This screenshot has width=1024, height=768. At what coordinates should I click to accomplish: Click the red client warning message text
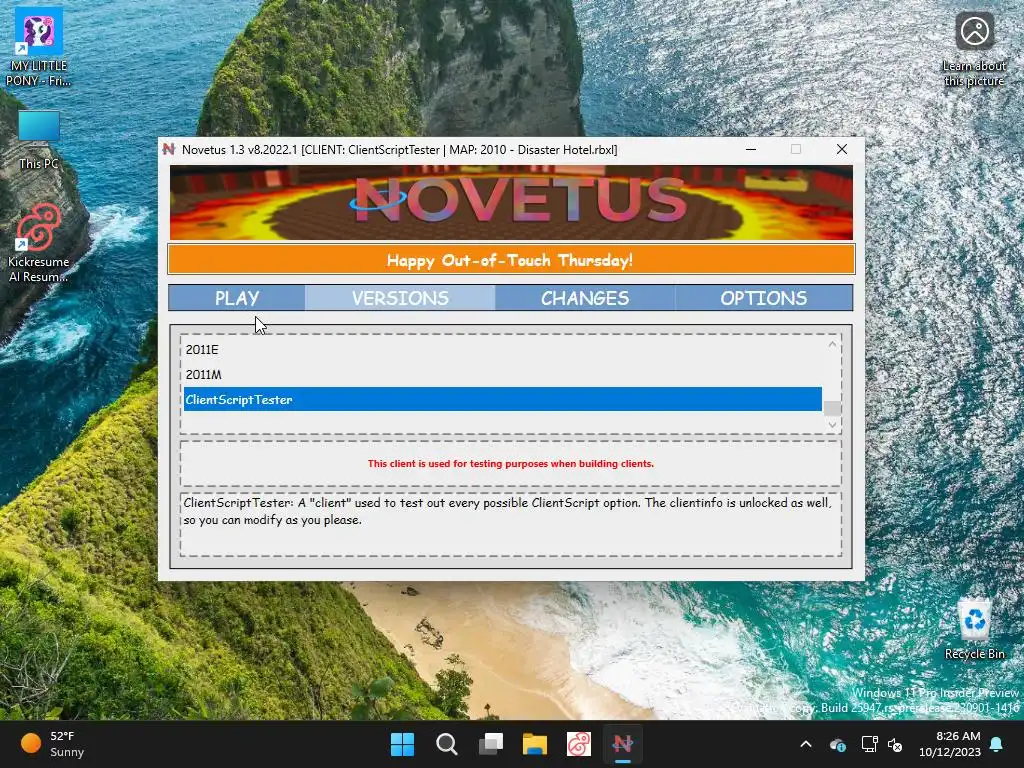tap(510, 464)
